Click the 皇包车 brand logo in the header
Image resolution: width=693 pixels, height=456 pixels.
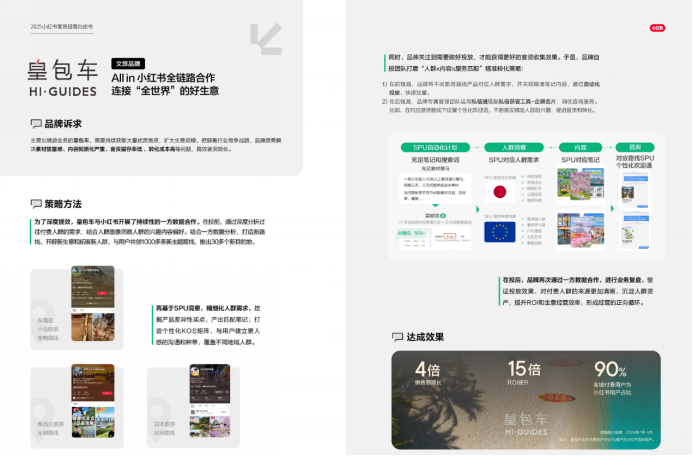pyautogui.click(x=62, y=78)
